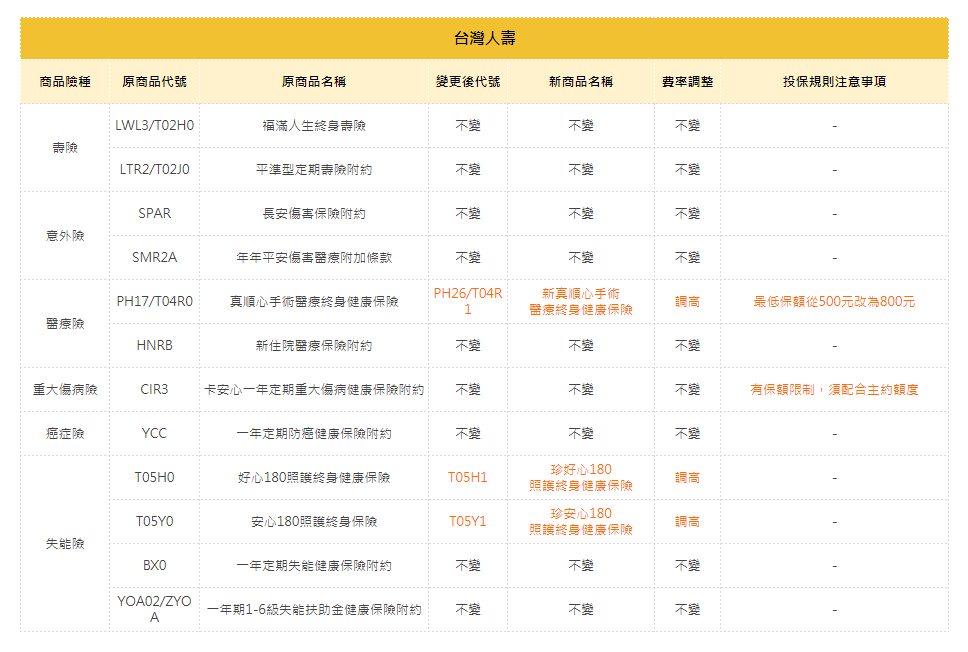Click the new code T05H1
The image size is (968, 652).
pyautogui.click(x=468, y=477)
